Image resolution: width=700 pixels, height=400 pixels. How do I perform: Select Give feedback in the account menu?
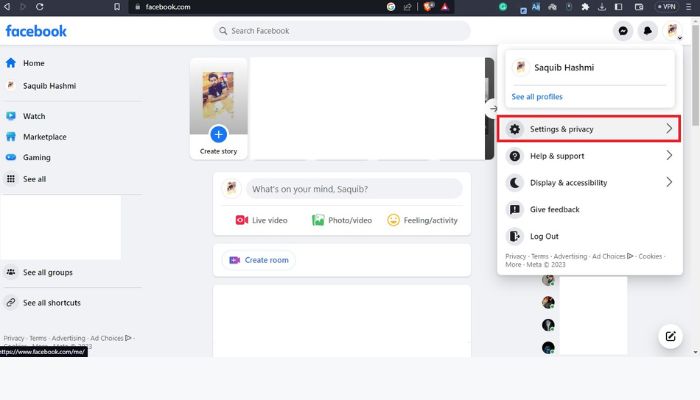589,209
